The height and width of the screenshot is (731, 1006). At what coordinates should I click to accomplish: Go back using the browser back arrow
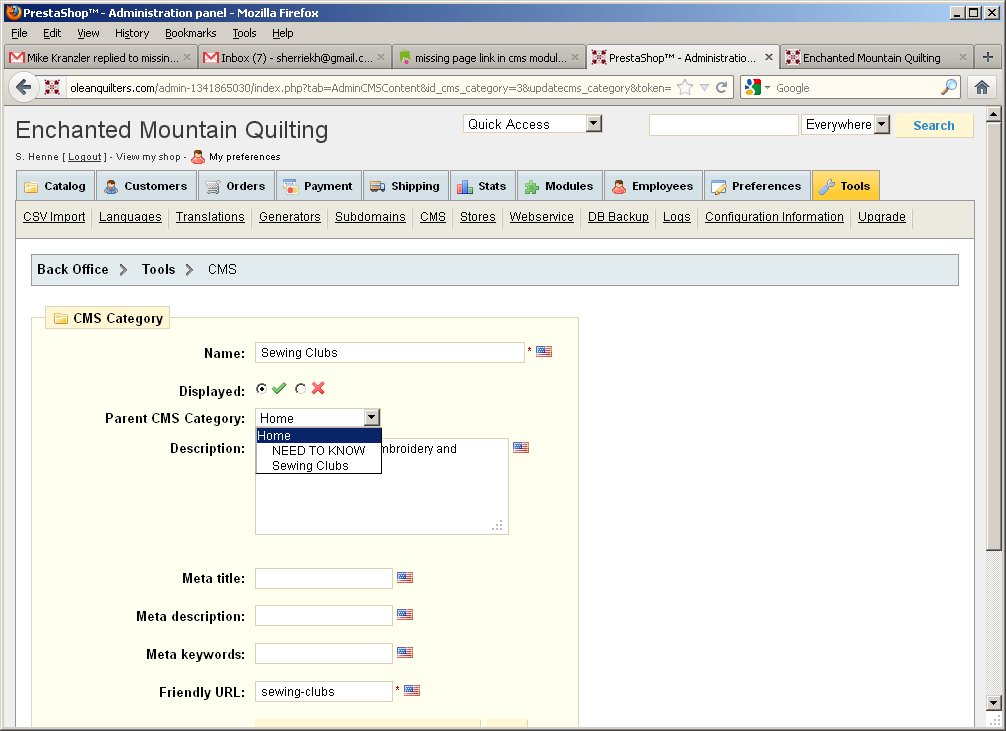pos(24,88)
